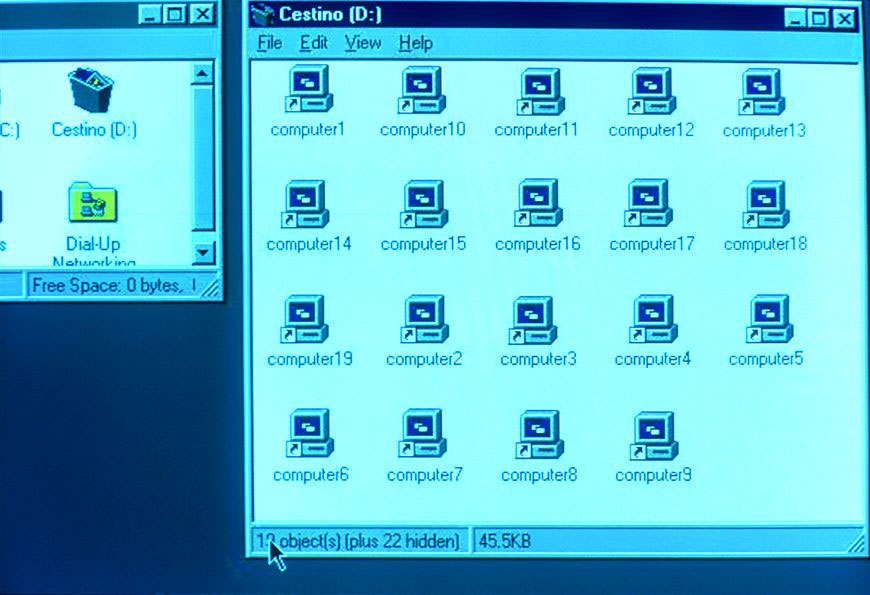
Task: Maximize the left background window
Action: (175, 14)
